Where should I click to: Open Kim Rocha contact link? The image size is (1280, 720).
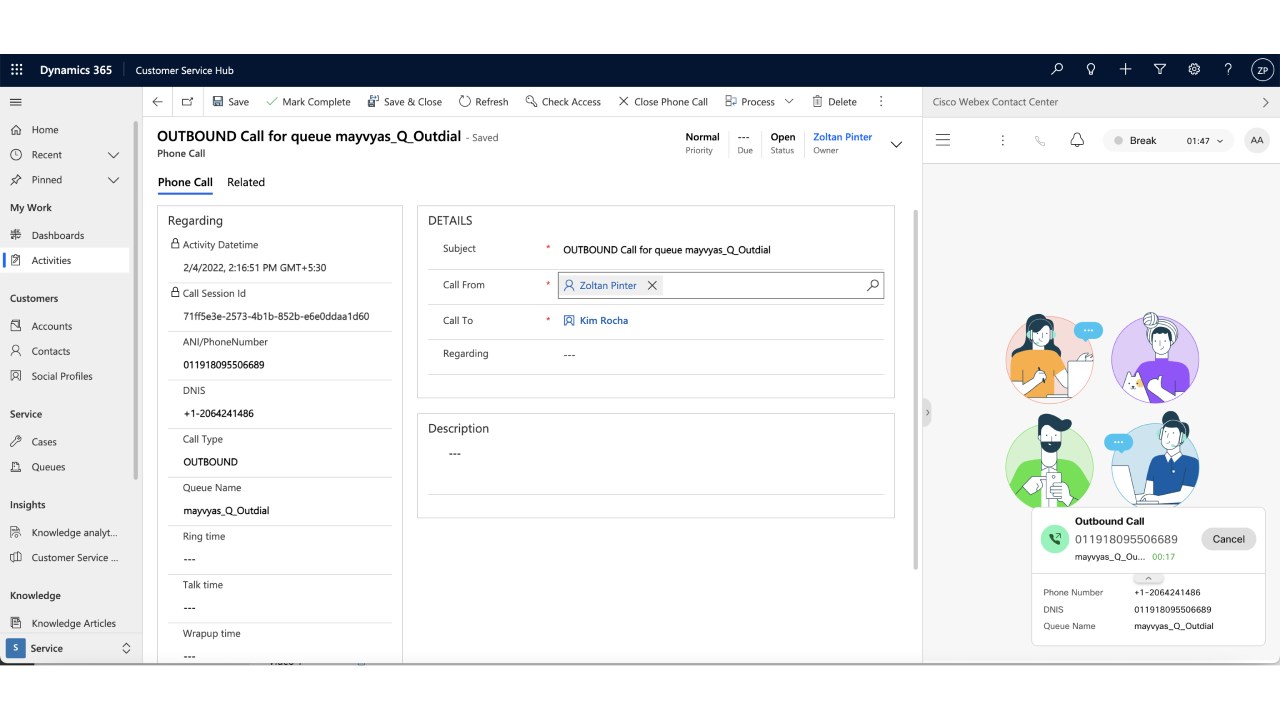pyautogui.click(x=604, y=321)
